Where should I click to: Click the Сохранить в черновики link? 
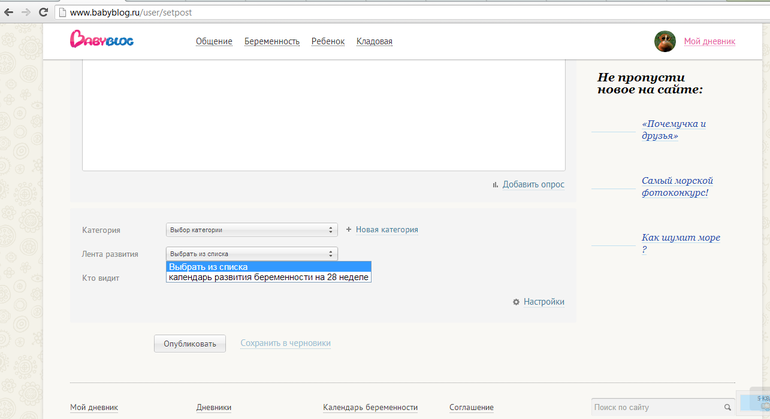[x=285, y=343]
